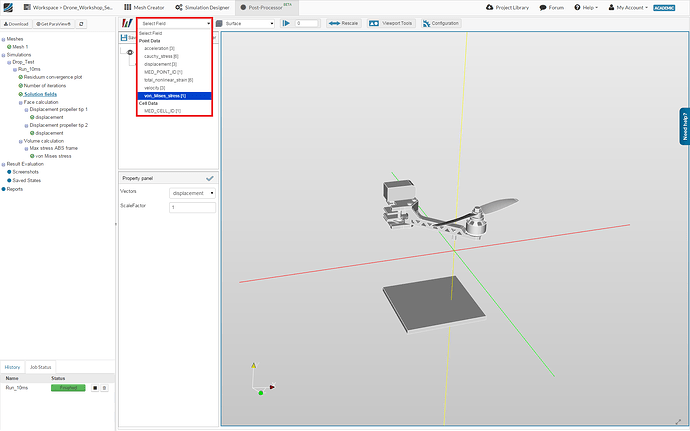This screenshot has height=431, width=690.
Task: Click the SimScale logo icon at top left
Action: click(7, 7)
